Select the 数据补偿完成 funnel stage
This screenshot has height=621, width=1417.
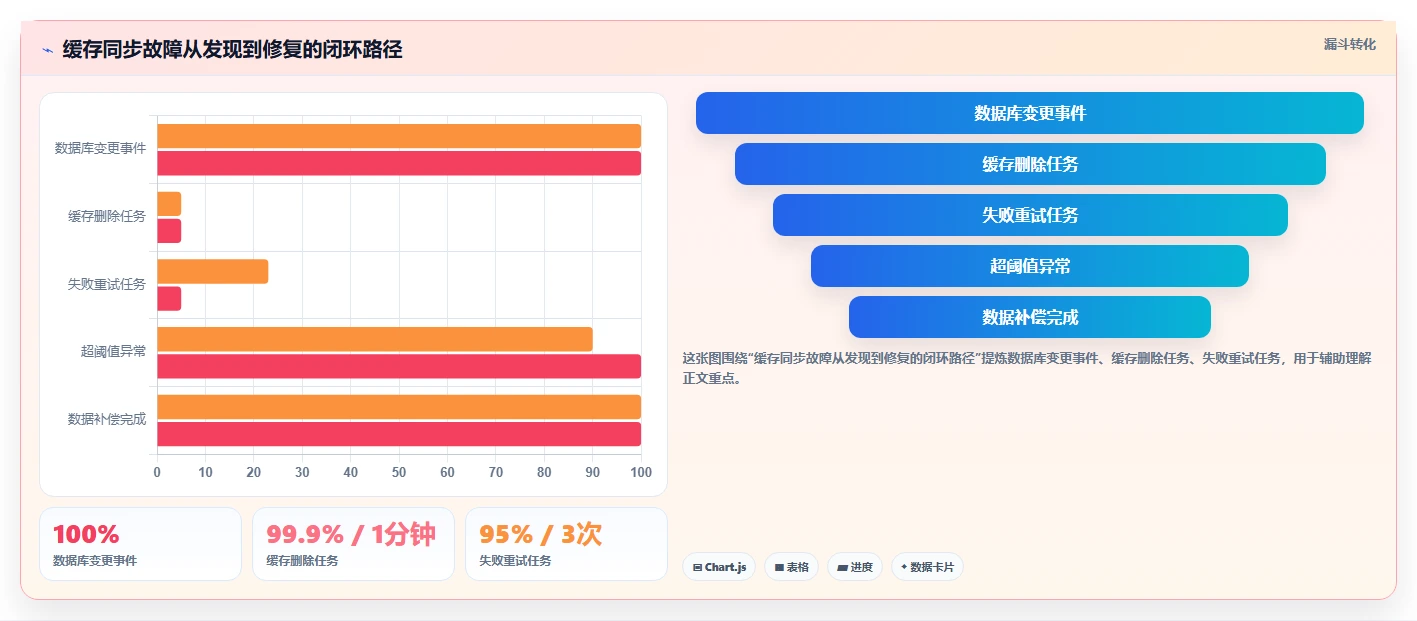pos(1030,317)
